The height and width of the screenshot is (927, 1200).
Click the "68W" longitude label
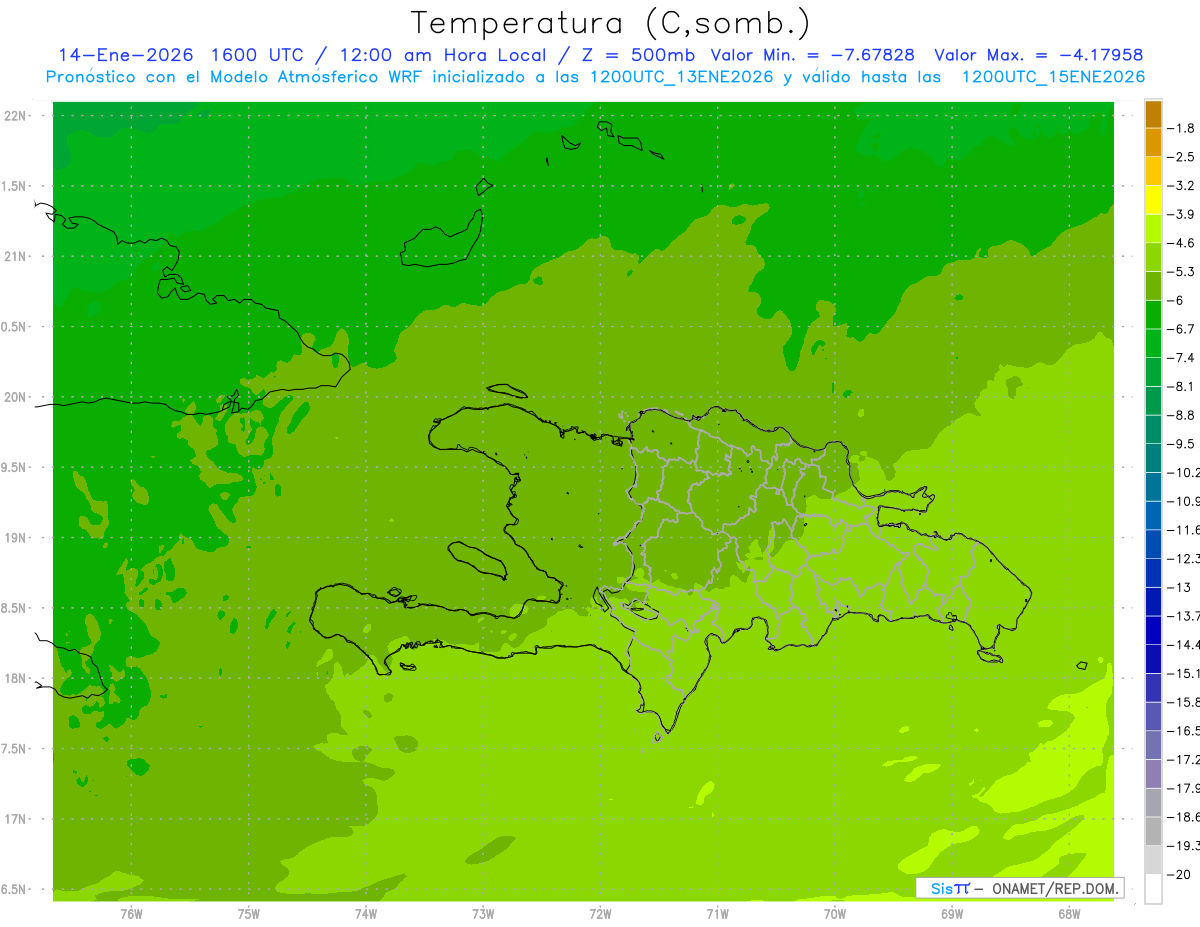(1069, 914)
